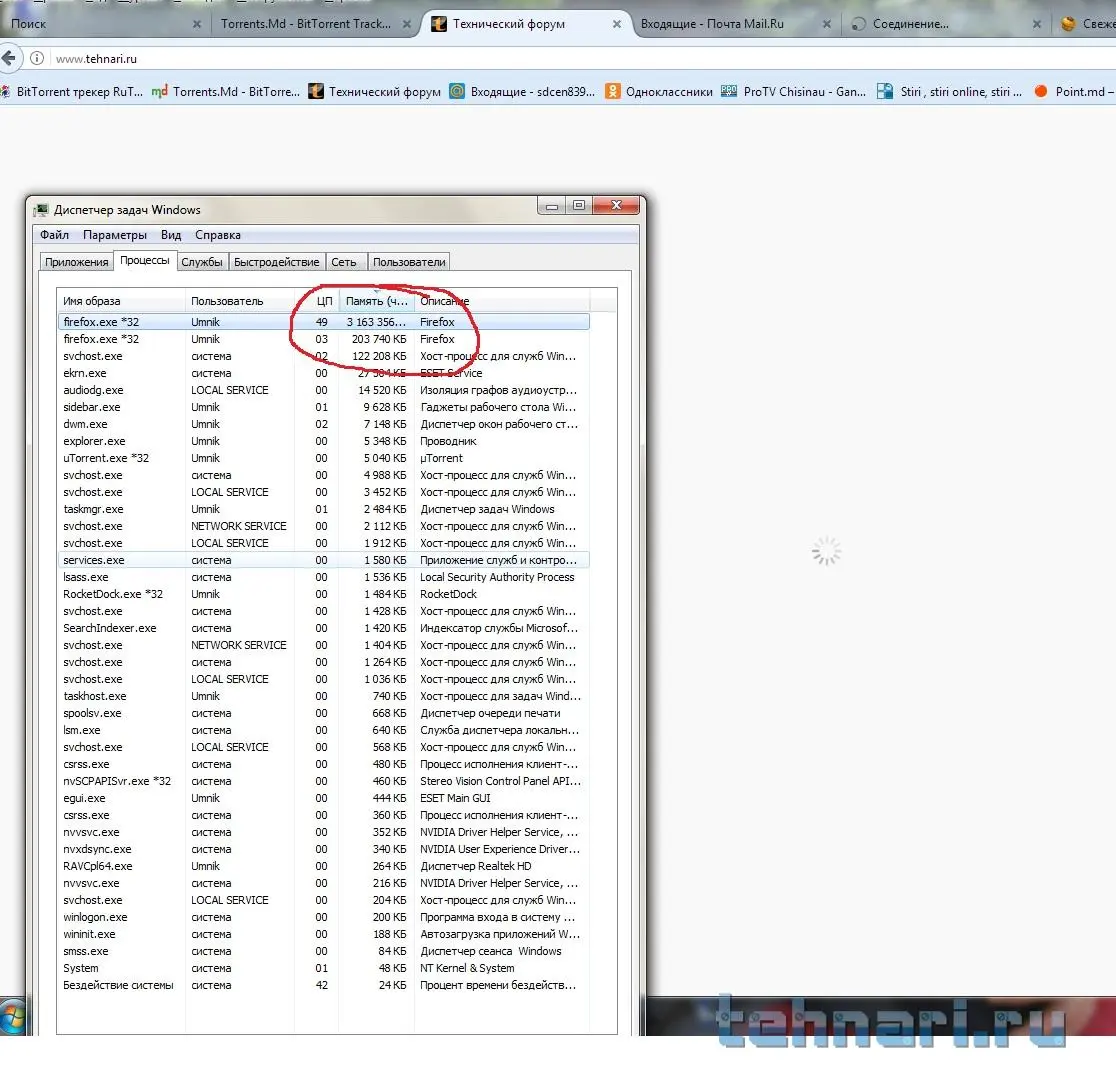
Task: Close the Поиск browser tab
Action: pyautogui.click(x=197, y=23)
